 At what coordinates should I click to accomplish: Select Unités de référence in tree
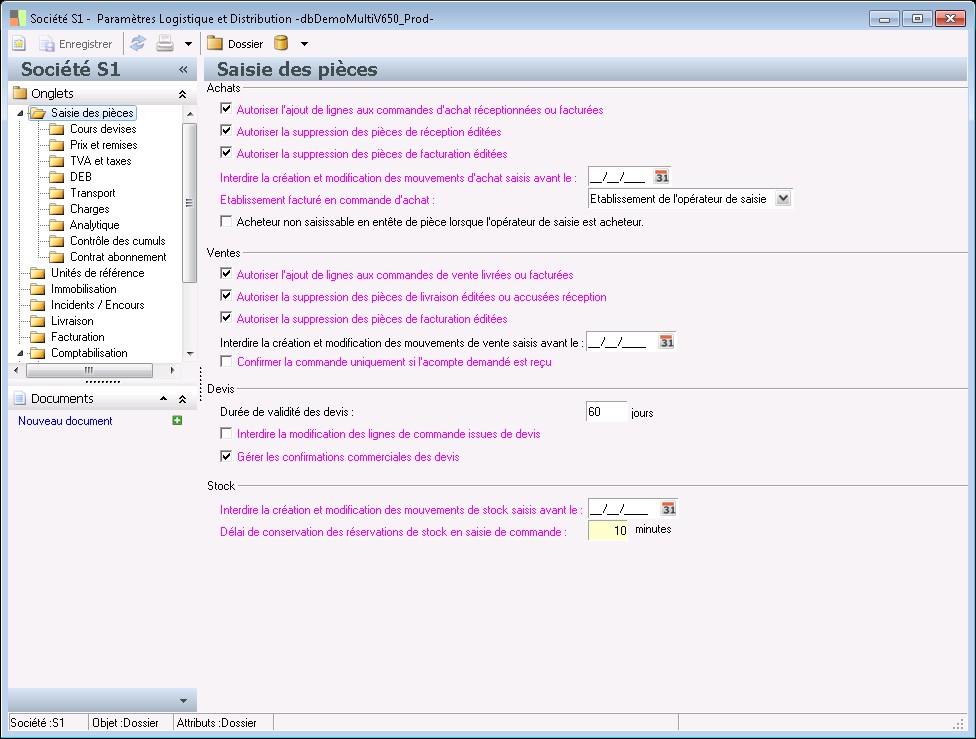[97, 273]
